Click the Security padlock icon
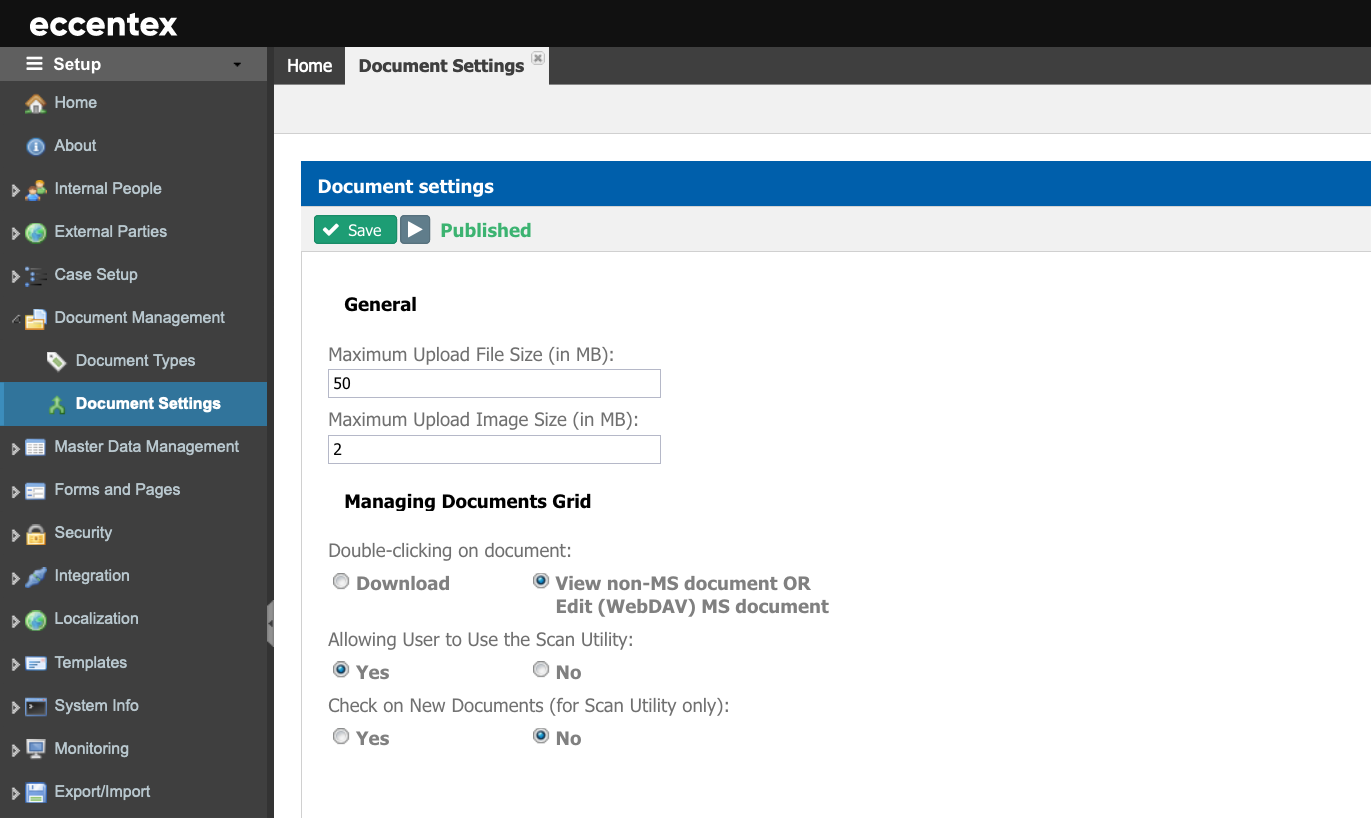This screenshot has height=818, width=1371. pos(36,533)
